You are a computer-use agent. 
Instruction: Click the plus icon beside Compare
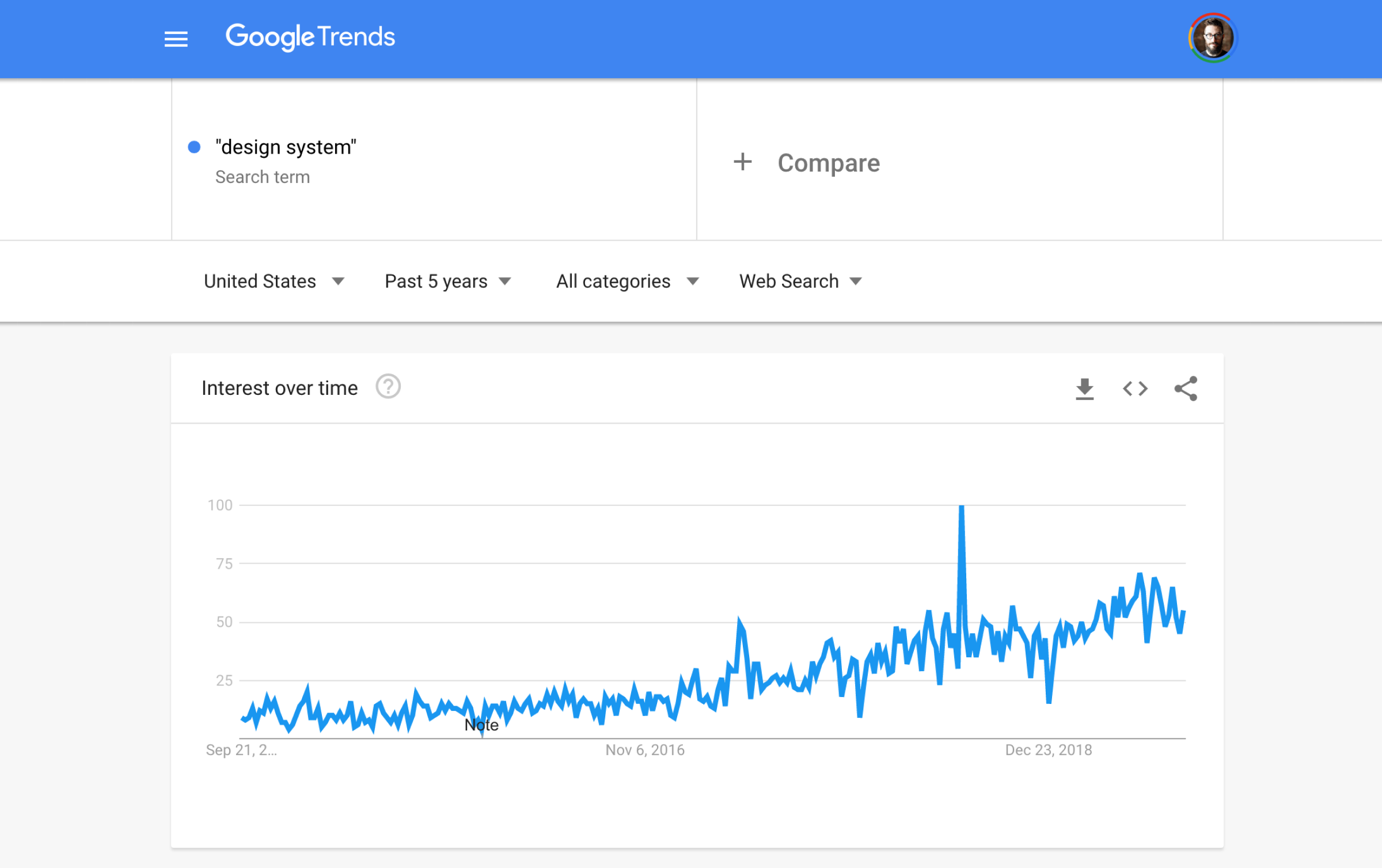743,162
